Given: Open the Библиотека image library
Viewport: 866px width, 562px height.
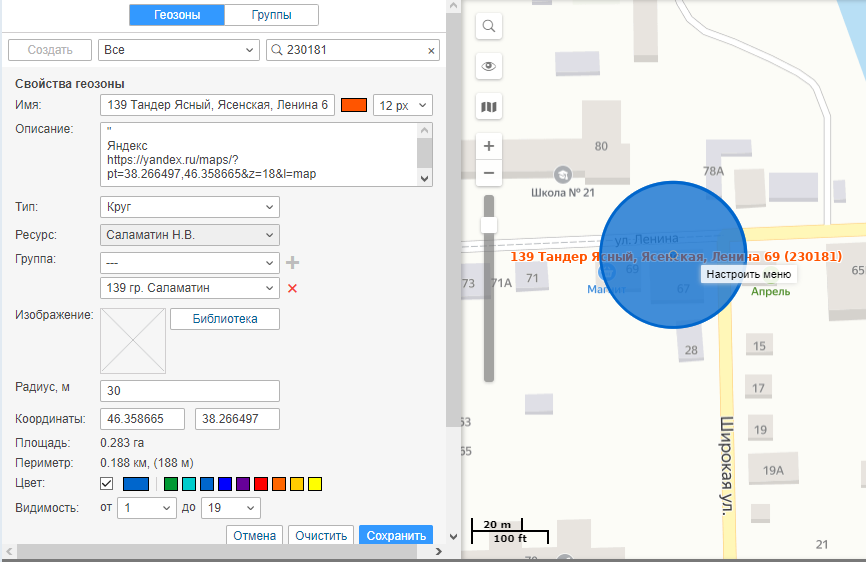Looking at the screenshot, I should [x=225, y=319].
